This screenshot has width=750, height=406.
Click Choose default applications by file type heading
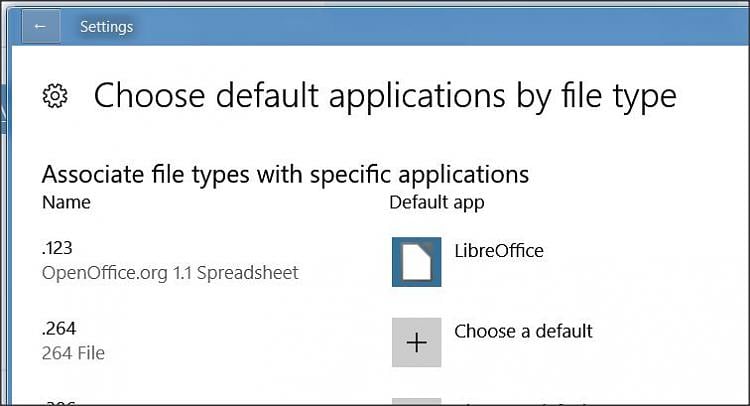[385, 96]
